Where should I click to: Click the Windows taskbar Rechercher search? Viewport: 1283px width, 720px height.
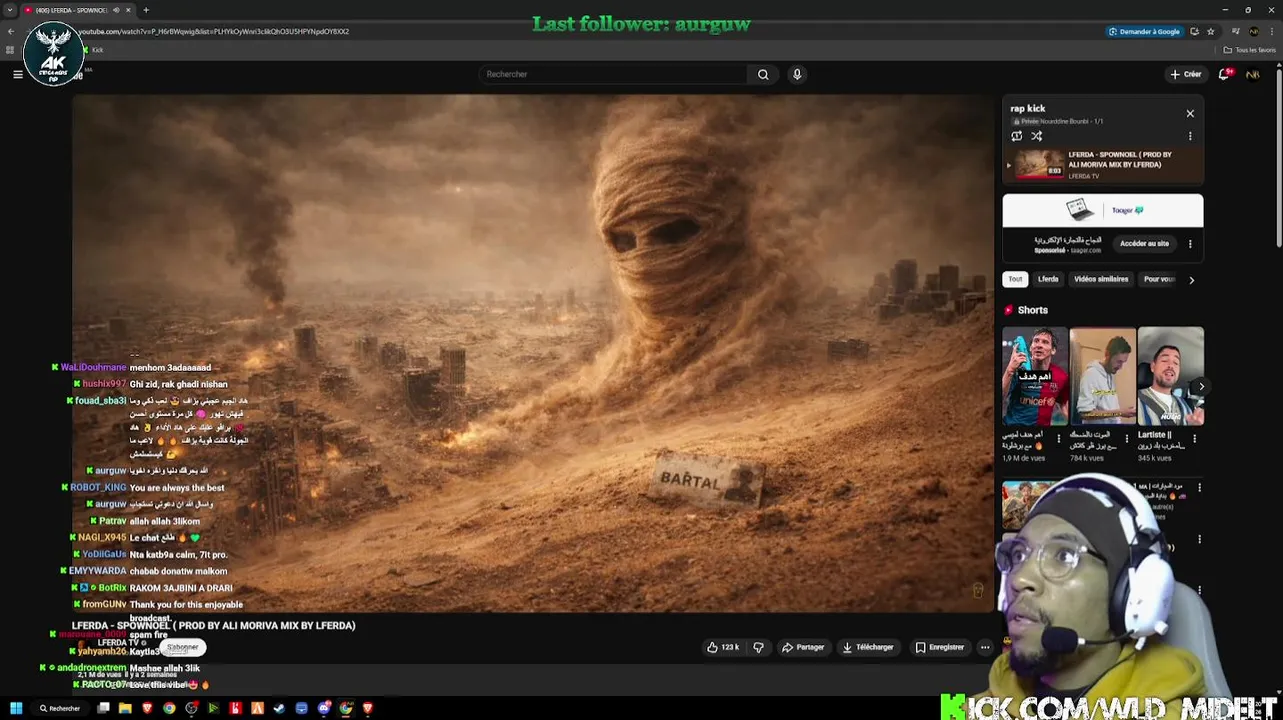click(x=61, y=708)
